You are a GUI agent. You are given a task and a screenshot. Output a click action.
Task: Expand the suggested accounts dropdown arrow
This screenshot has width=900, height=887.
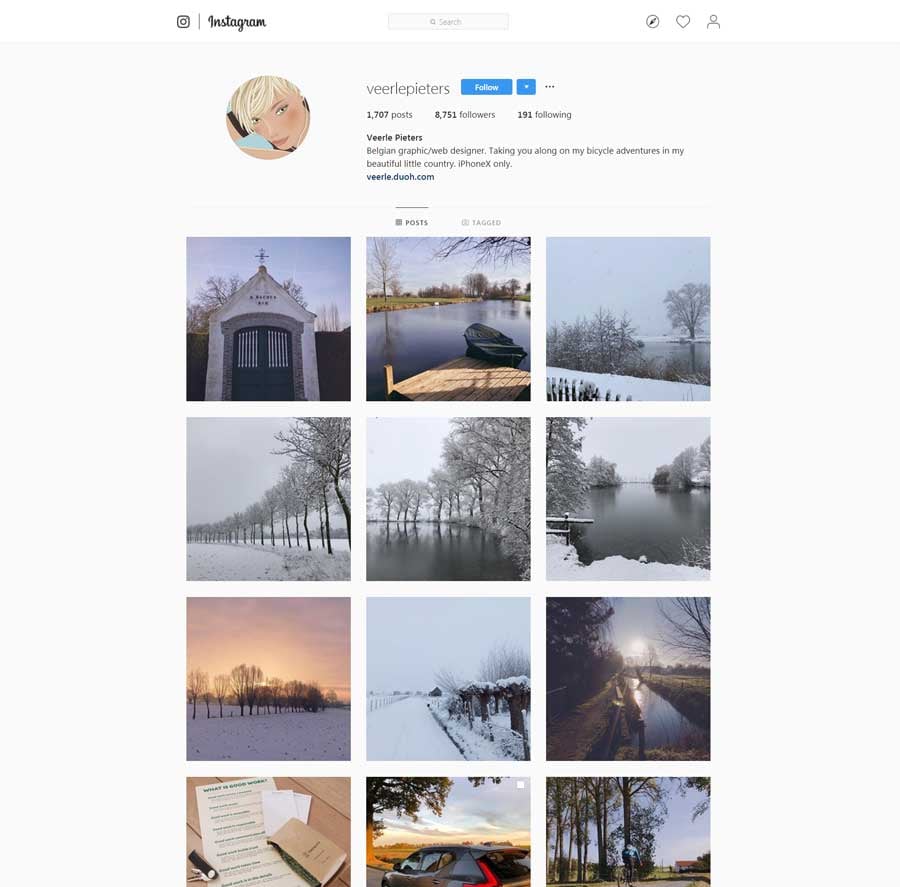526,87
